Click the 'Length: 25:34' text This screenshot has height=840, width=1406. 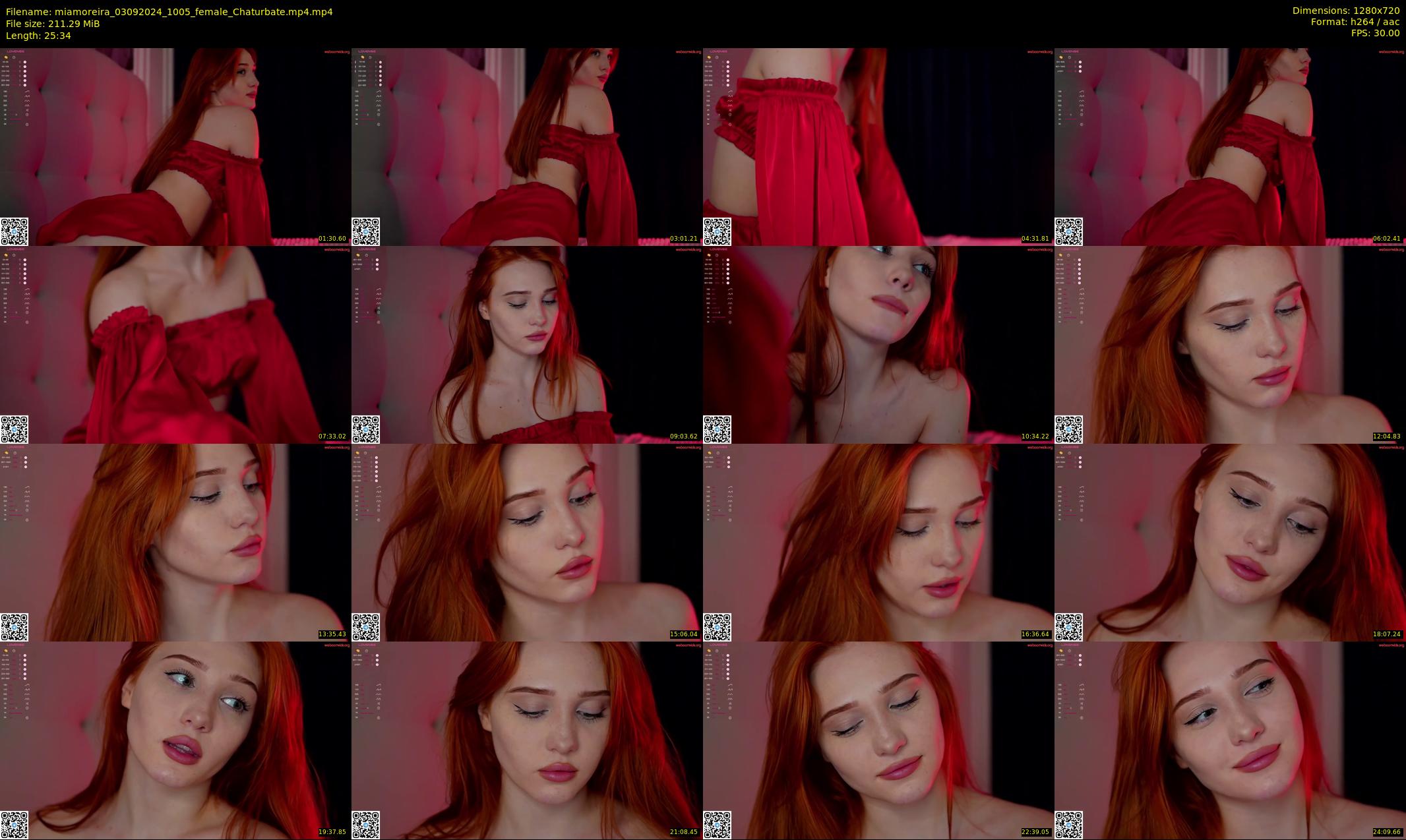[38, 36]
